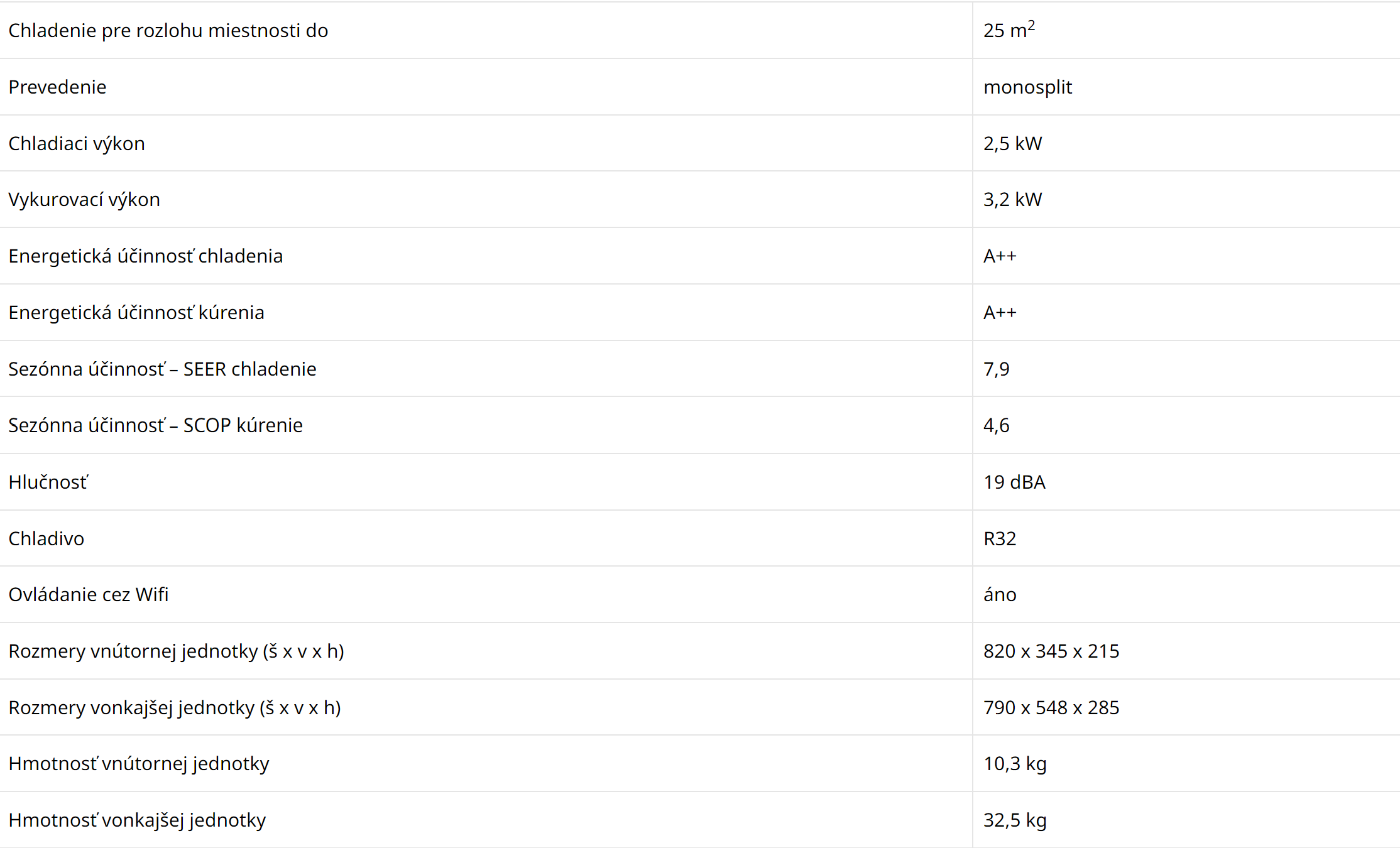
Task: Click the 'Hlučnosť' row label
Action: coord(48,482)
